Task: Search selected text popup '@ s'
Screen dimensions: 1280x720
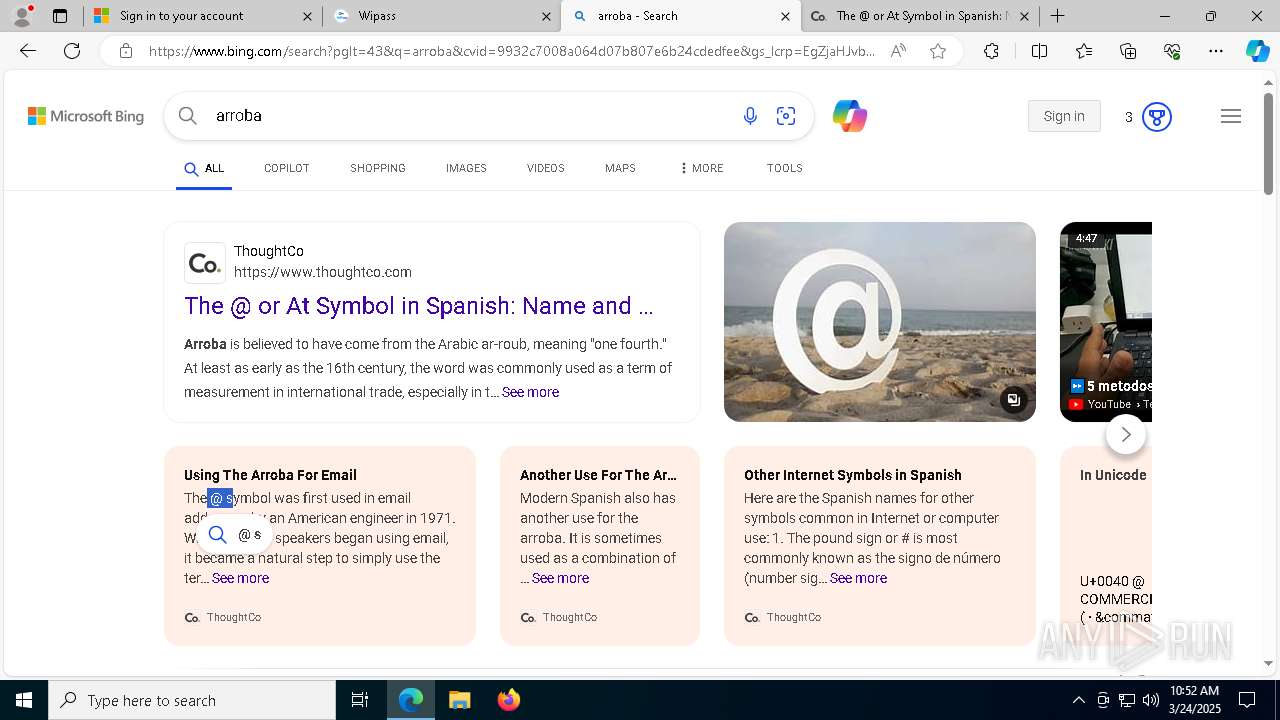Action: [x=235, y=535]
